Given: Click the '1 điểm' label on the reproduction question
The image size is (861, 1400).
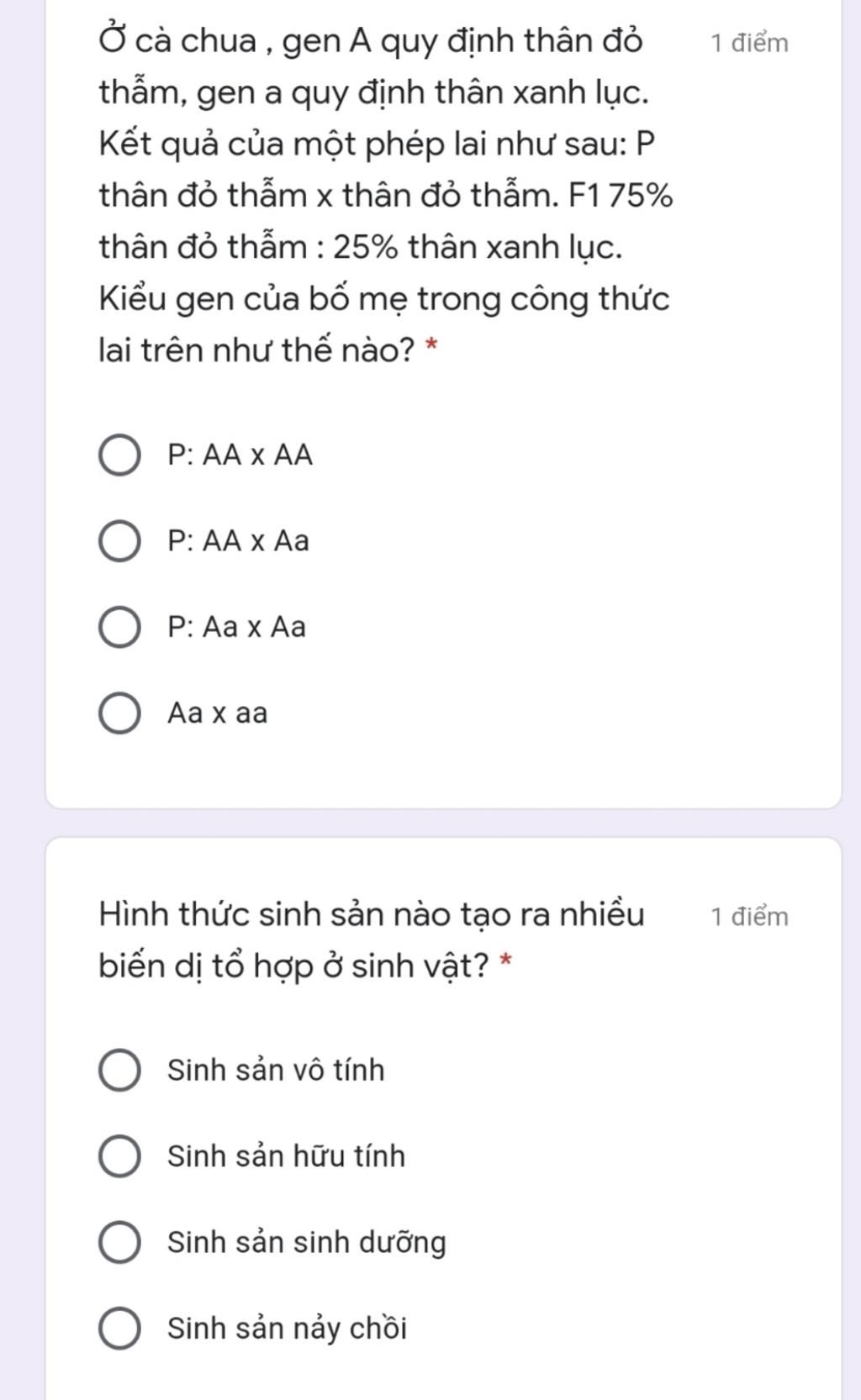Looking at the screenshot, I should click(x=749, y=916).
